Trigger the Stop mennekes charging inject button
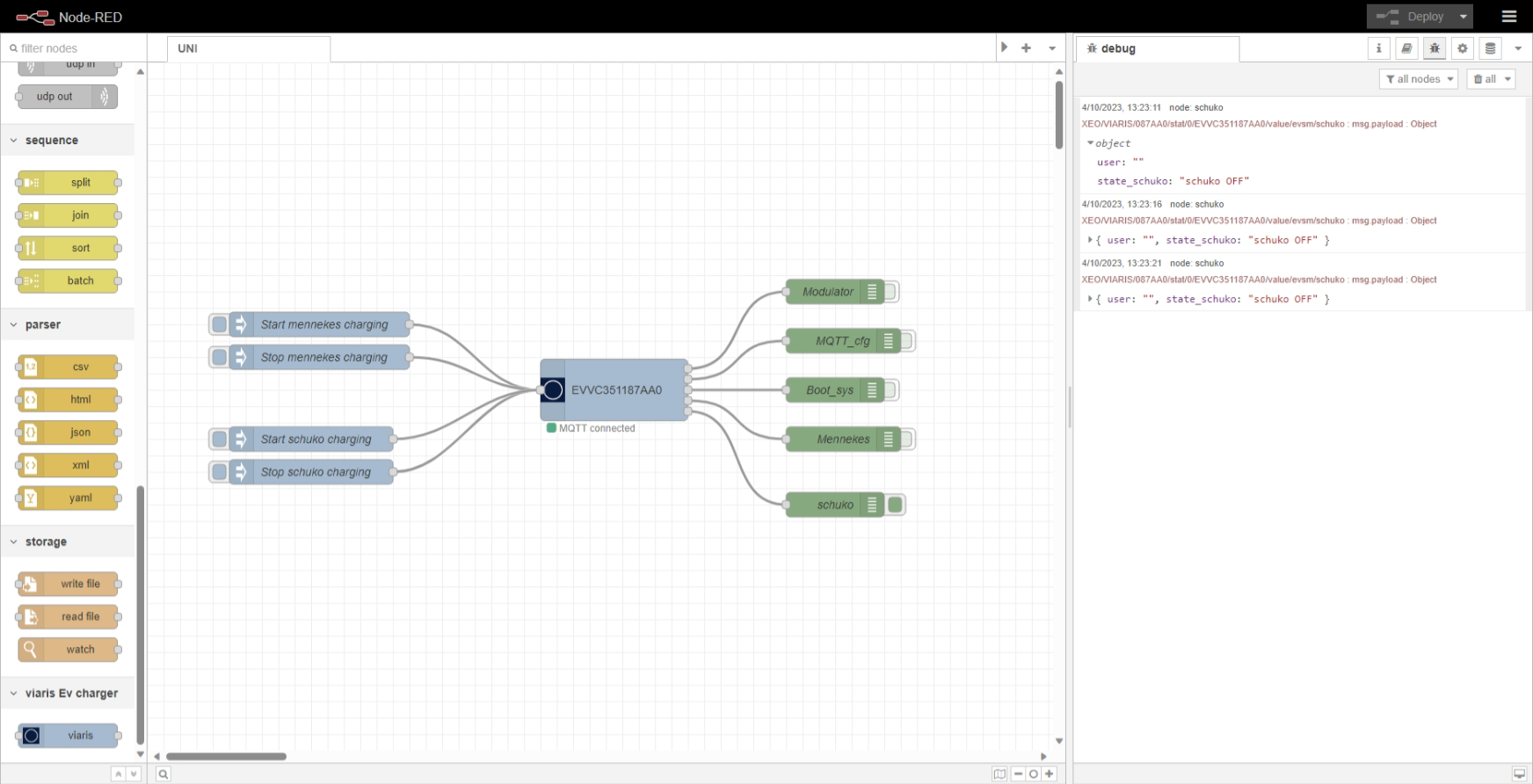This screenshot has height=784, width=1533. pos(220,357)
